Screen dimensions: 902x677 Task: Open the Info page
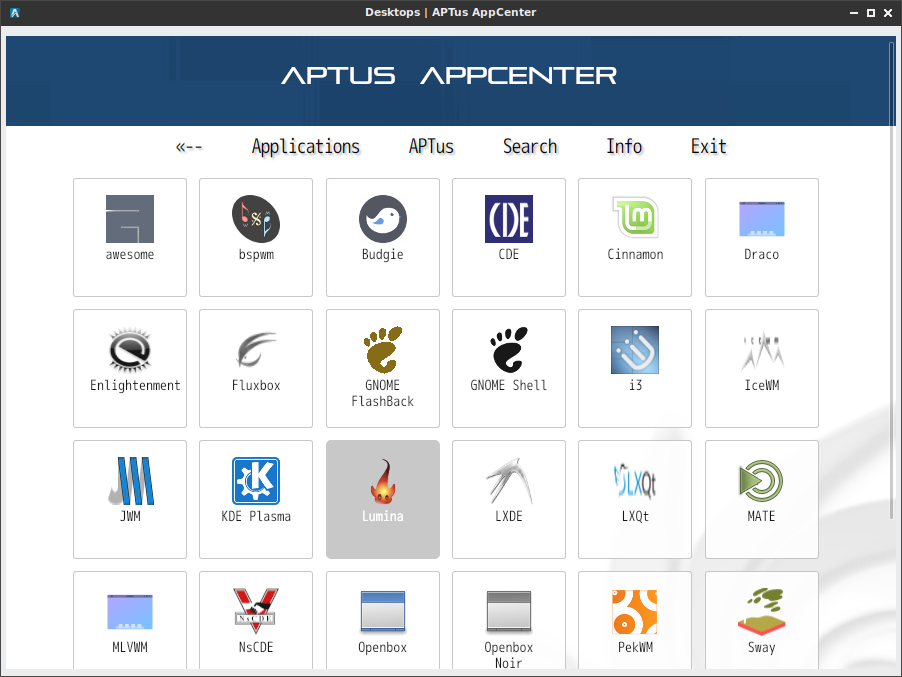[x=624, y=147]
